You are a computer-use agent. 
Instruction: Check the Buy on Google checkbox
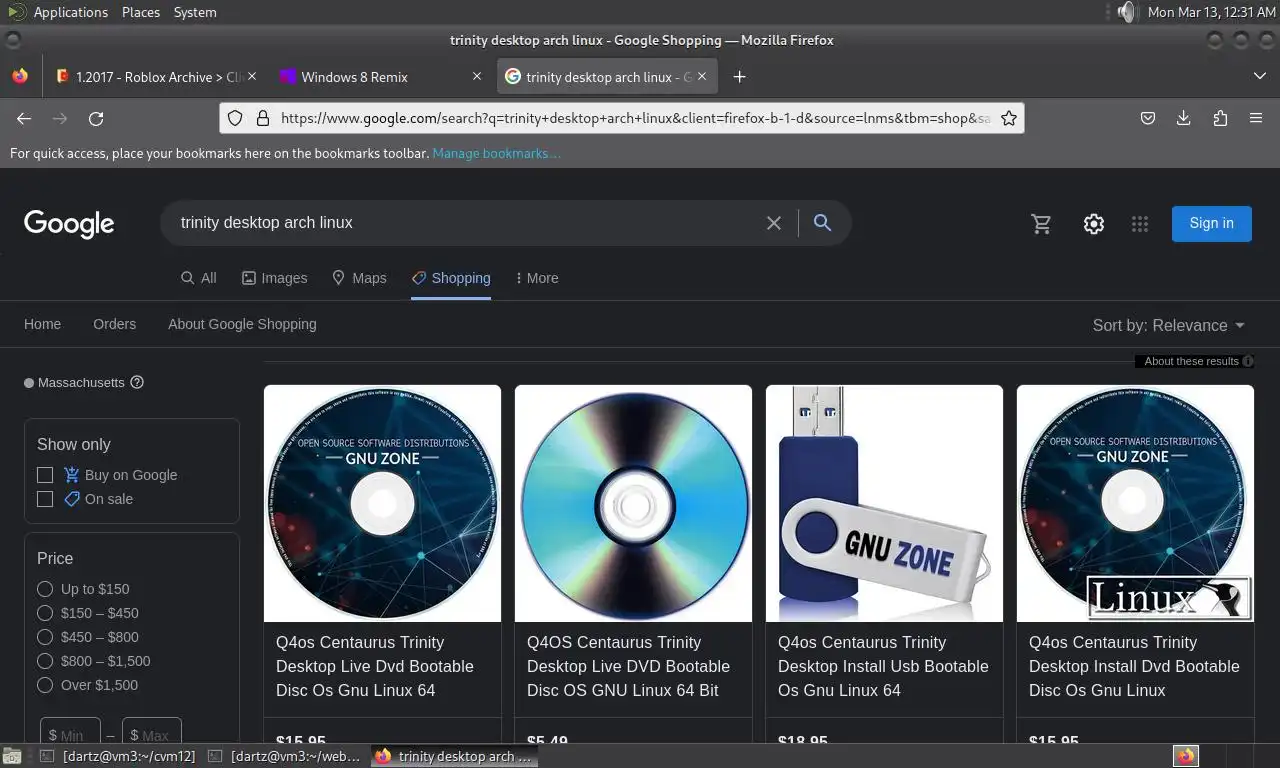[x=45, y=475]
